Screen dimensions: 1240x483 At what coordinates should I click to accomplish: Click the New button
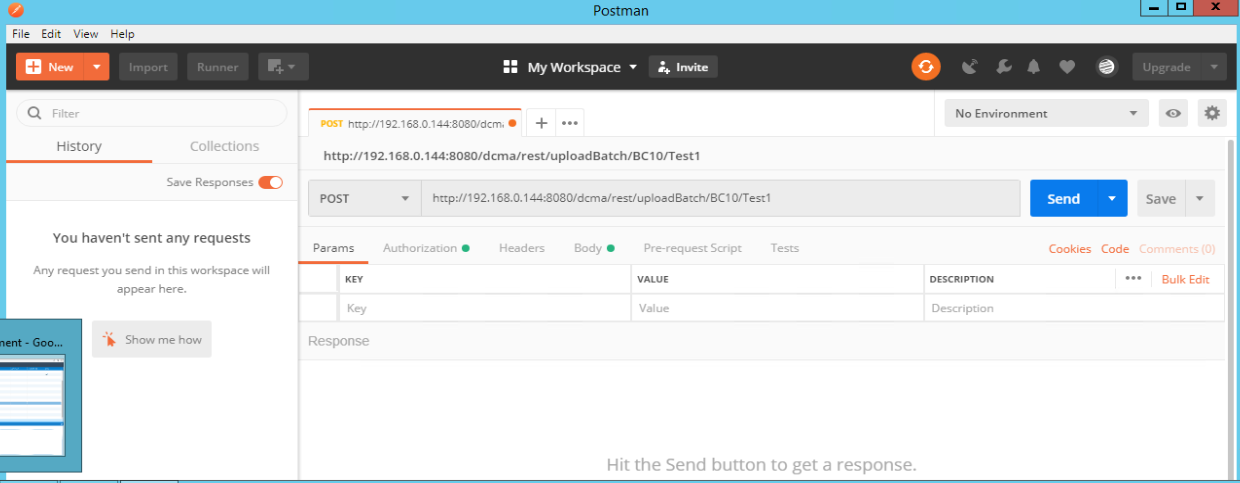[50, 67]
